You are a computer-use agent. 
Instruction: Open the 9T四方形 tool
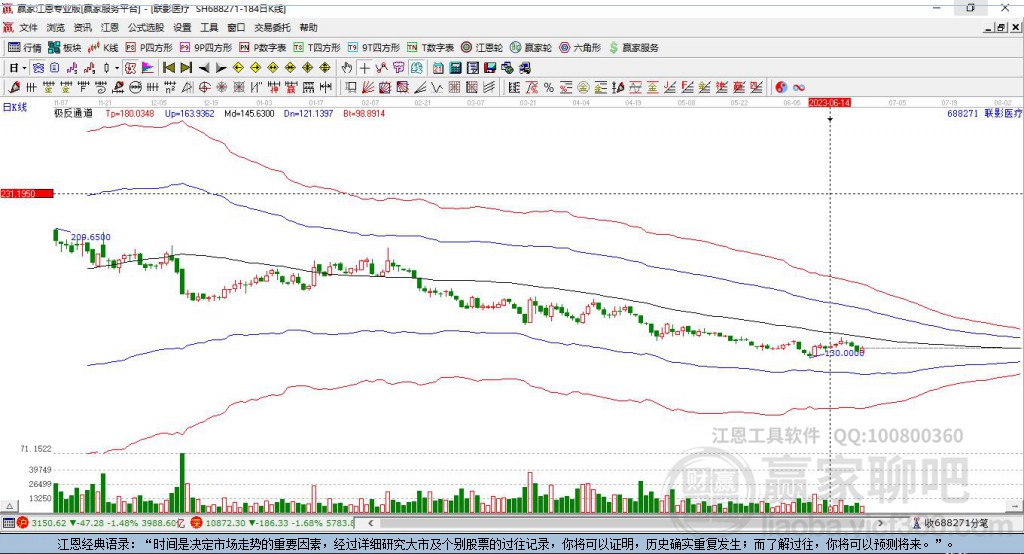pos(374,48)
